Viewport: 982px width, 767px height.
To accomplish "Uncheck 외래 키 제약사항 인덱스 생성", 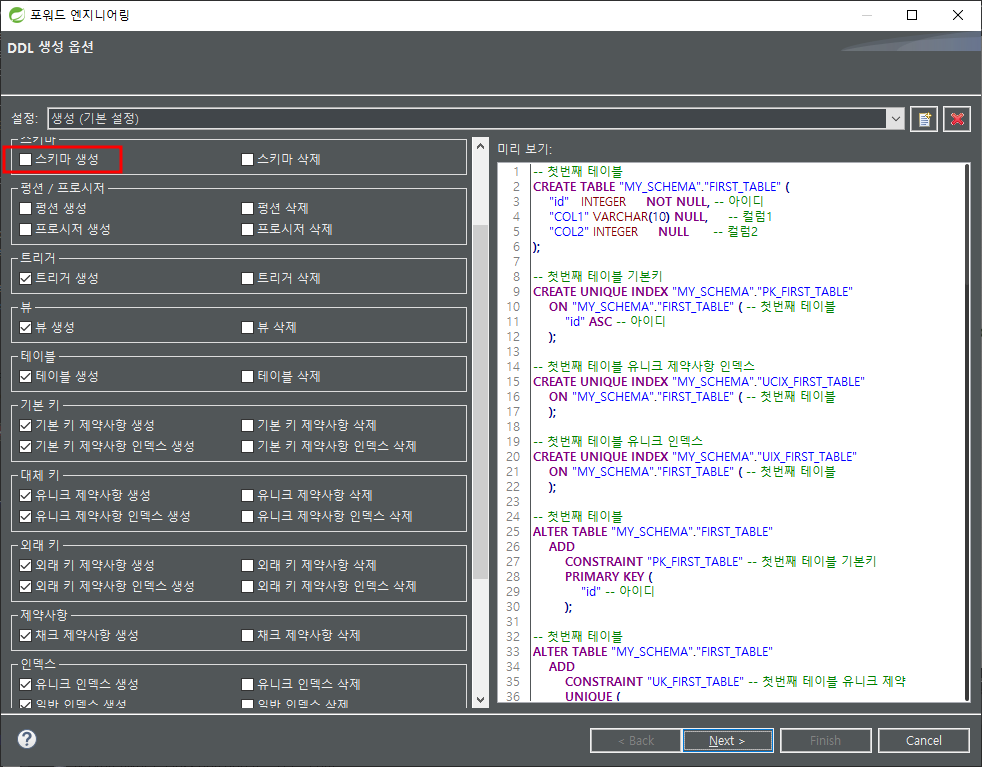I will [26, 587].
